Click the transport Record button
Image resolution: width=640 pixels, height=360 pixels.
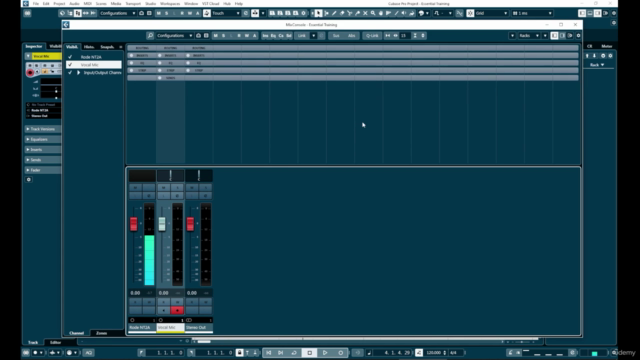(340, 353)
